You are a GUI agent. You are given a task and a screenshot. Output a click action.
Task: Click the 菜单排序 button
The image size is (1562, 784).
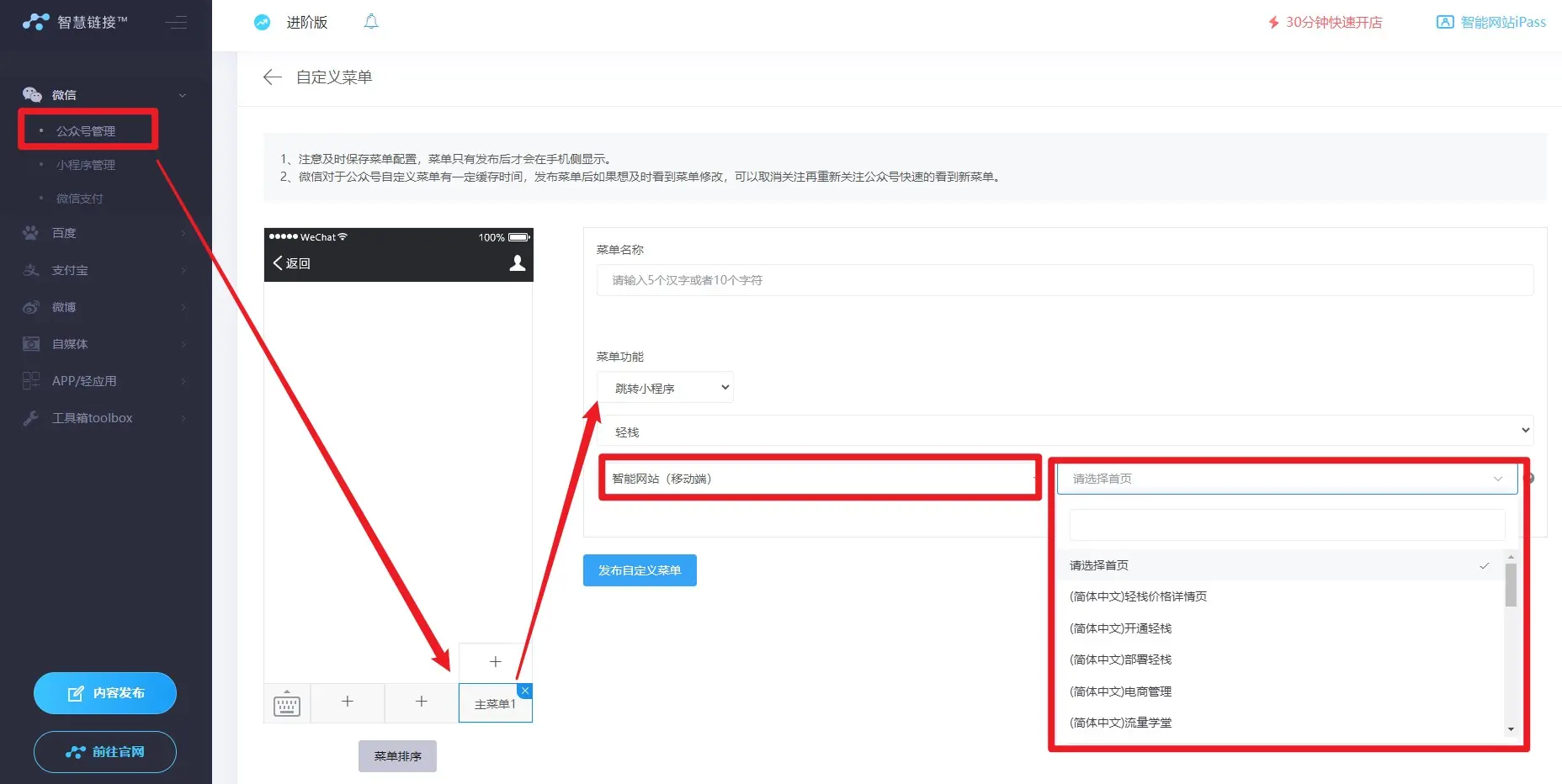pos(397,756)
